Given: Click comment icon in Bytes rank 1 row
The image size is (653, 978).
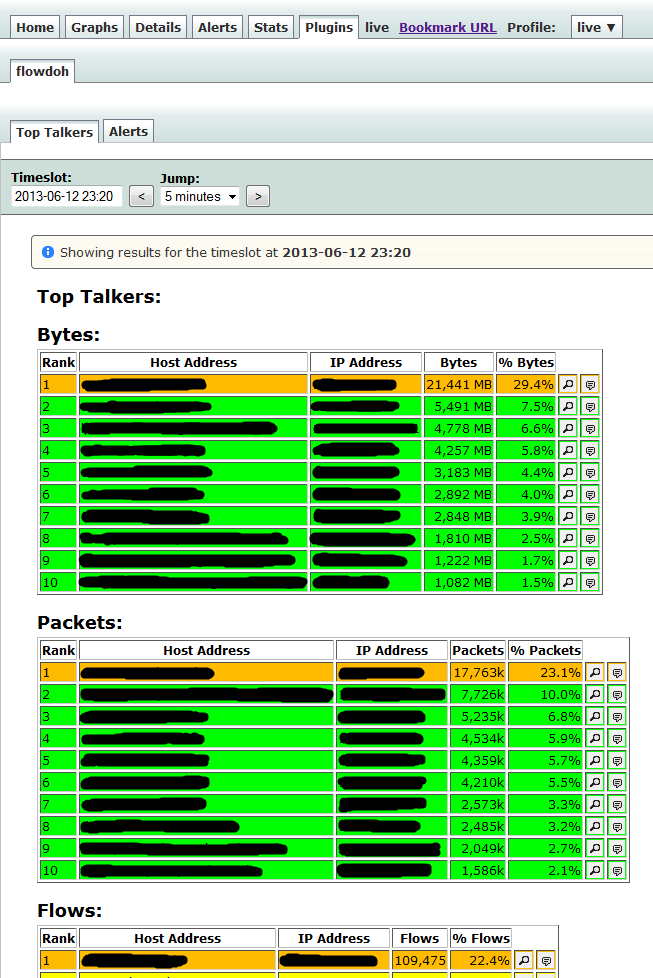Looking at the screenshot, I should click(589, 385).
